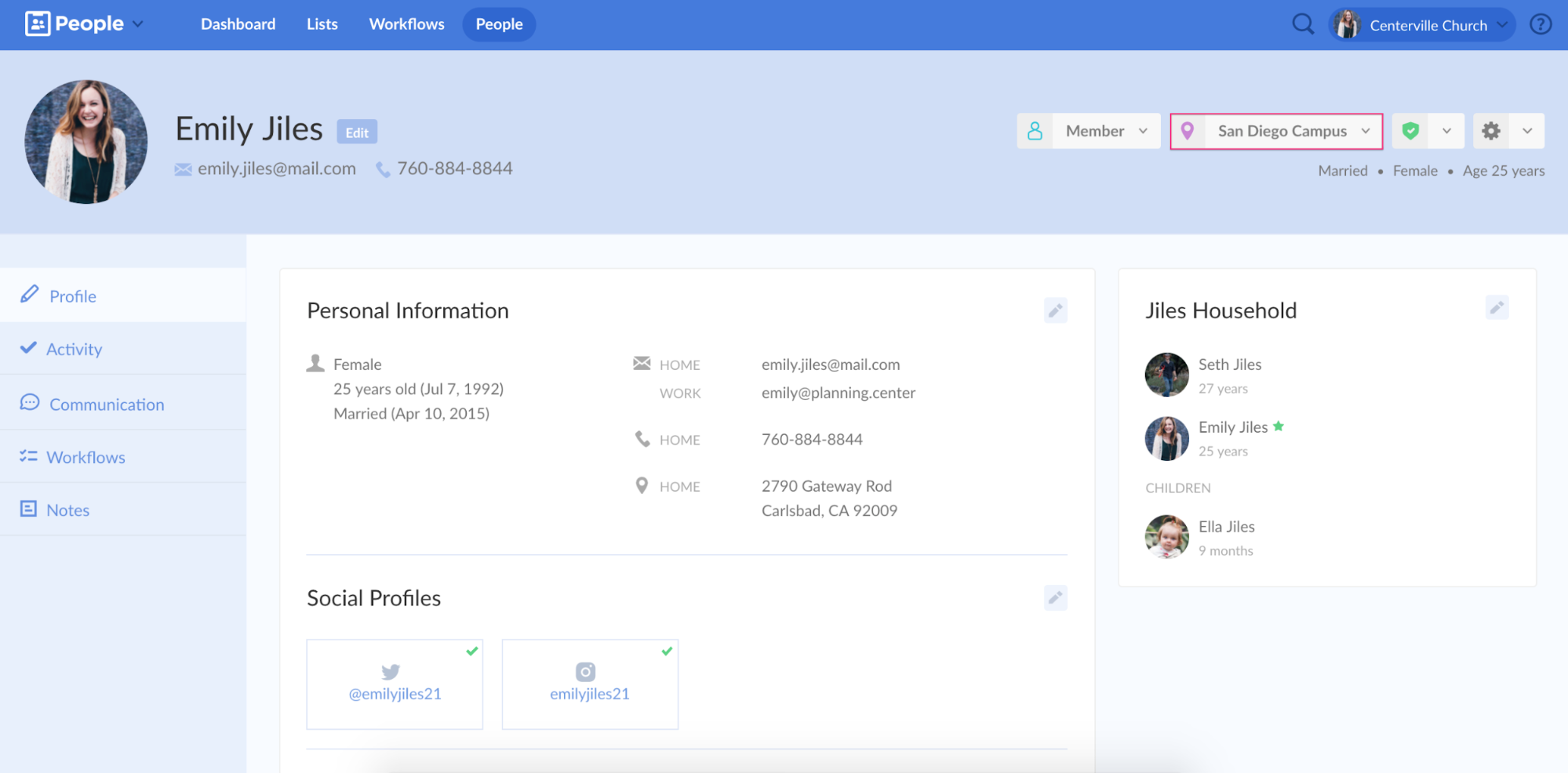Image resolution: width=1568 pixels, height=773 pixels.
Task: Open Seth Jiles household member profile
Action: point(1229,365)
